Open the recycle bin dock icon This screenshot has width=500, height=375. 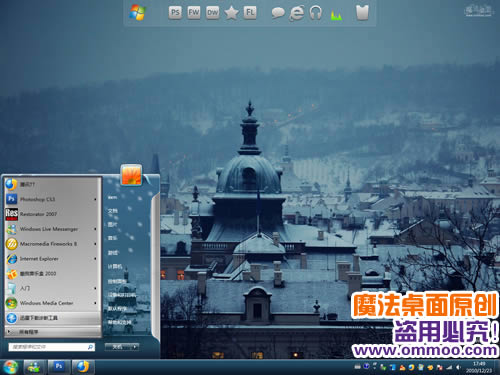pos(362,13)
